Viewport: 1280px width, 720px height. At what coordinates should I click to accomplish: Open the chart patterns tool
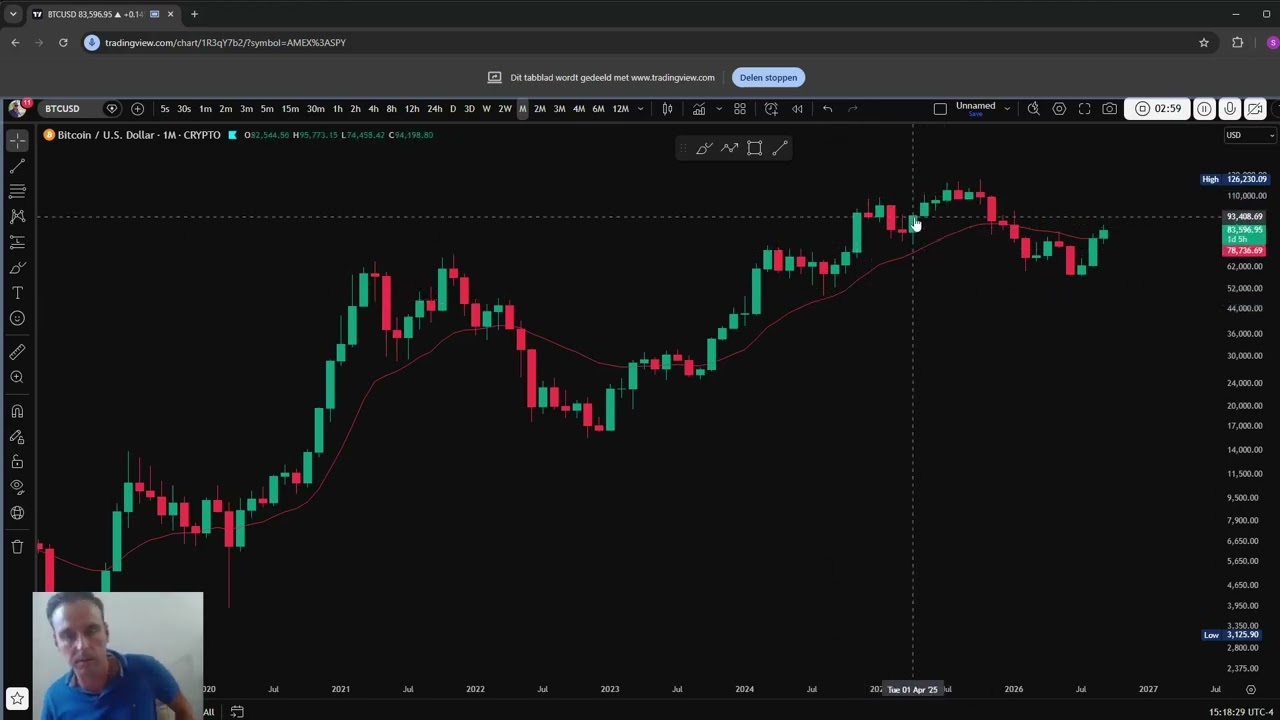[17, 216]
